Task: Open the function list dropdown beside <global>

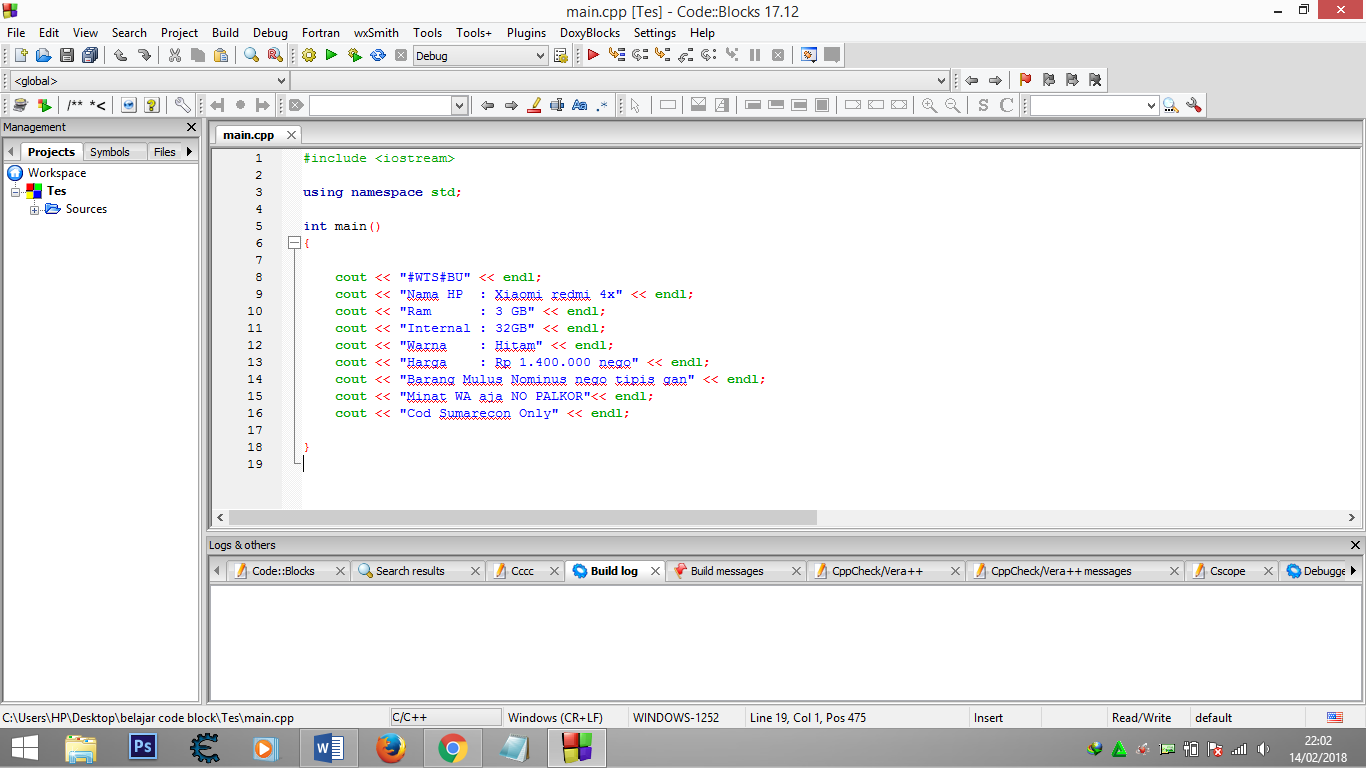Action: point(942,81)
